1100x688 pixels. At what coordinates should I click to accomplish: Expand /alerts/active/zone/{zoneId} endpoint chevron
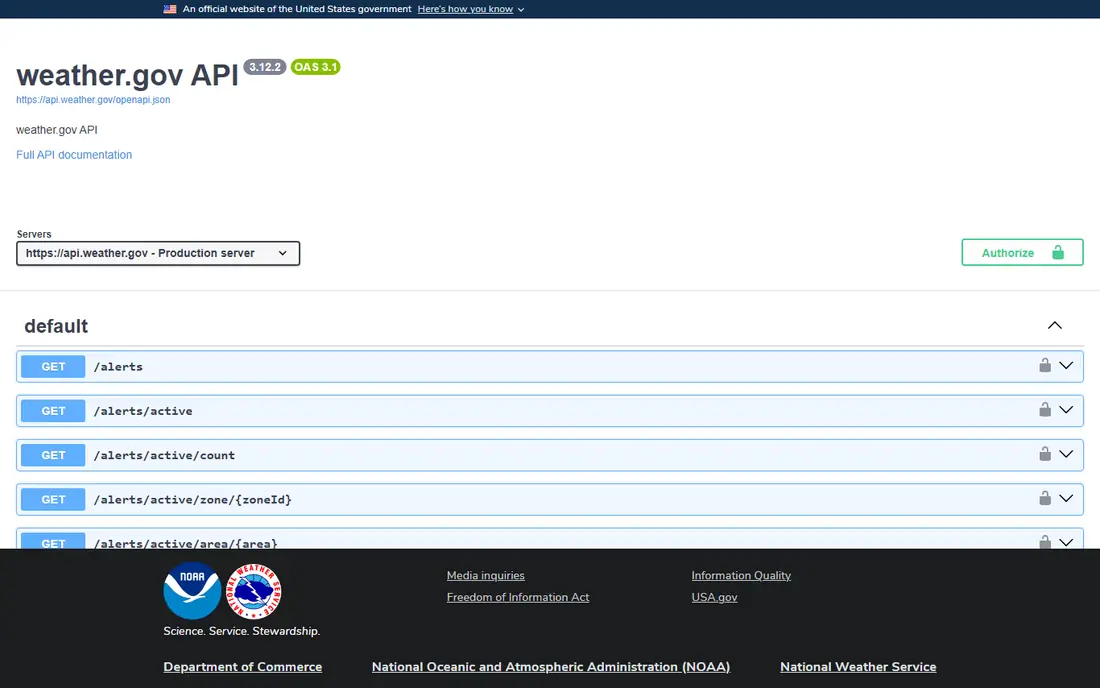[x=1066, y=498]
